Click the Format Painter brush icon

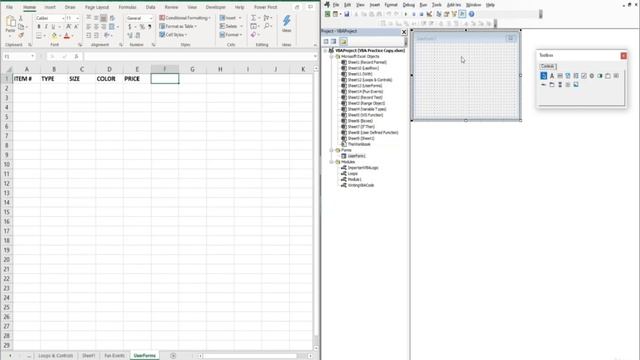pyautogui.click(x=21, y=36)
